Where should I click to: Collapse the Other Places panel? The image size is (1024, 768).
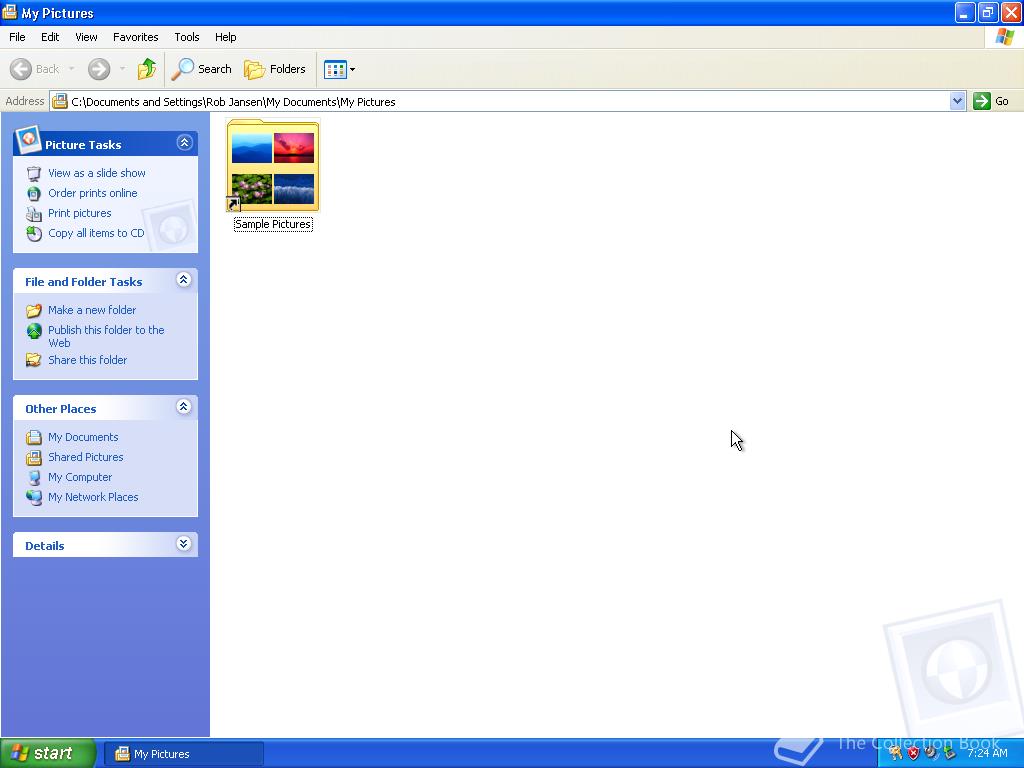click(184, 407)
